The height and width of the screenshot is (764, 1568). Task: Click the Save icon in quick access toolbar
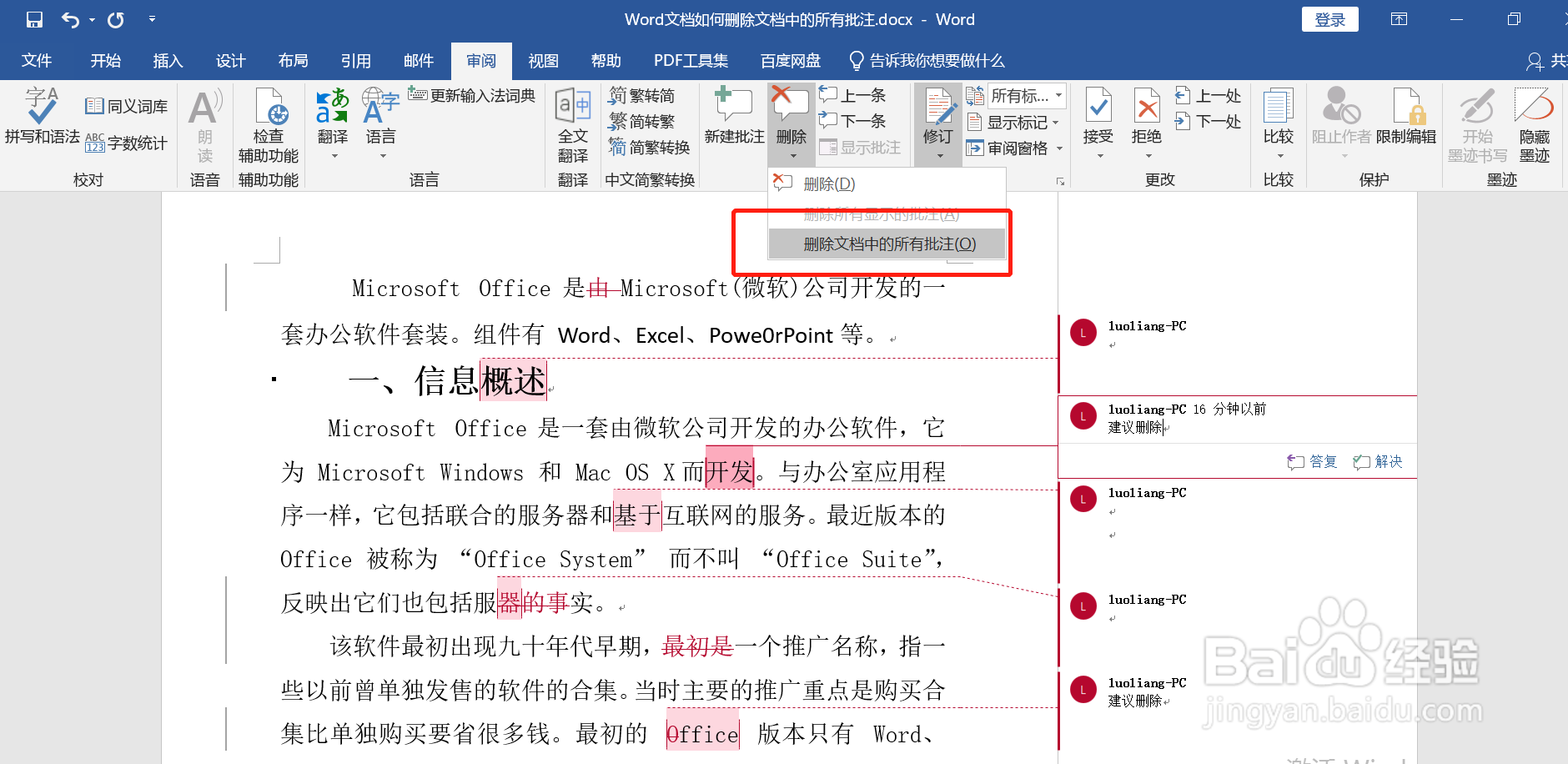click(34, 19)
